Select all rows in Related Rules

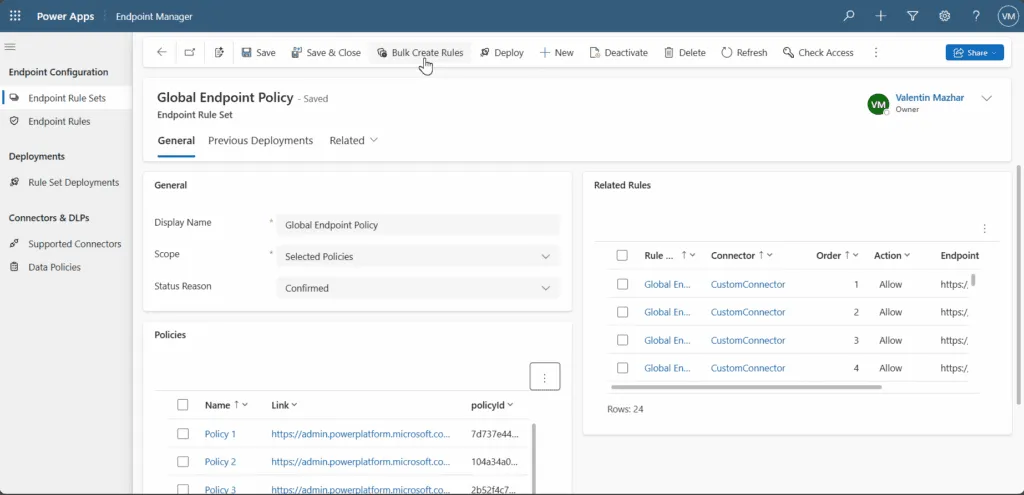pos(622,255)
